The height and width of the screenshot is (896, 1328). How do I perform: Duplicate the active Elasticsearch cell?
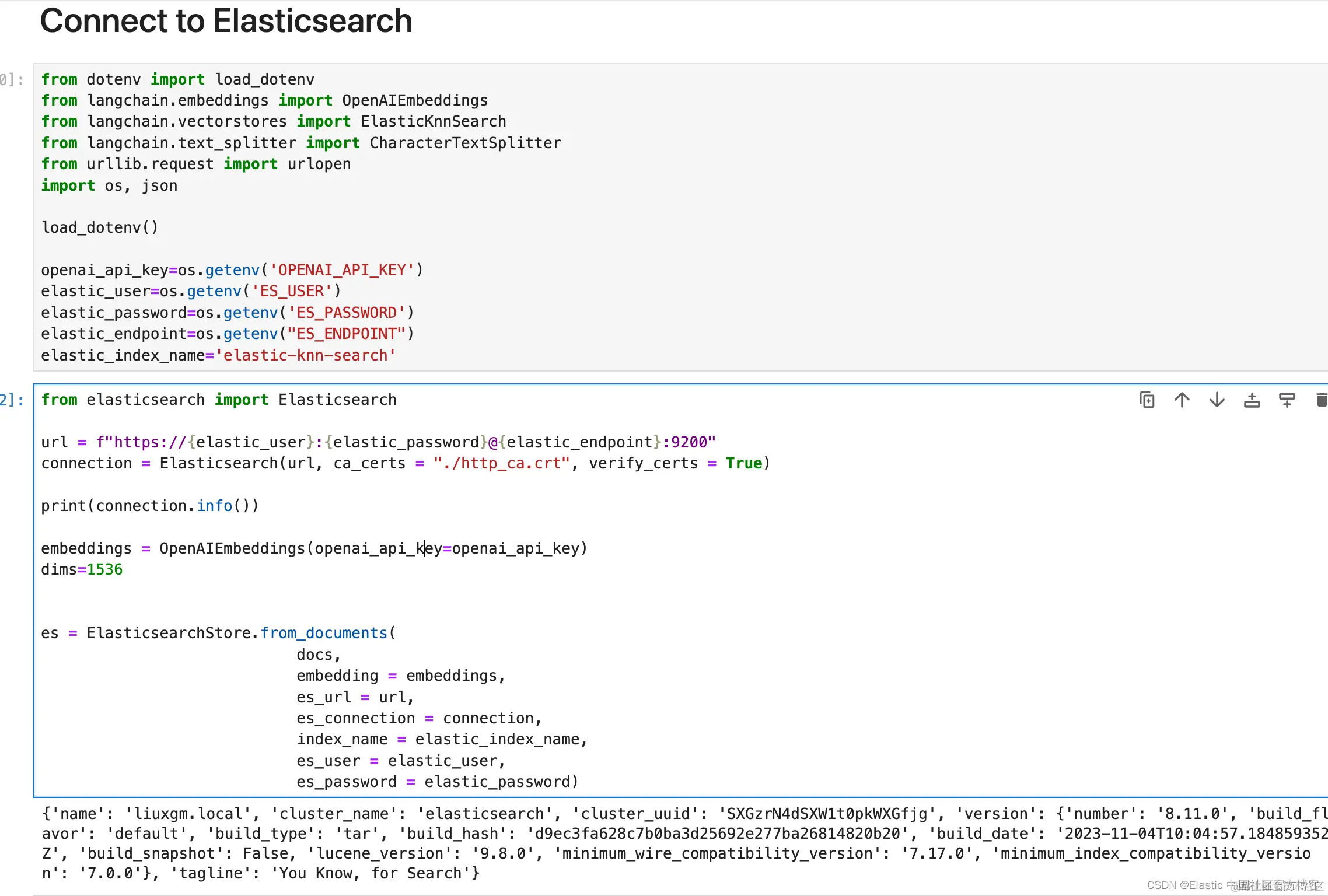[x=1147, y=400]
